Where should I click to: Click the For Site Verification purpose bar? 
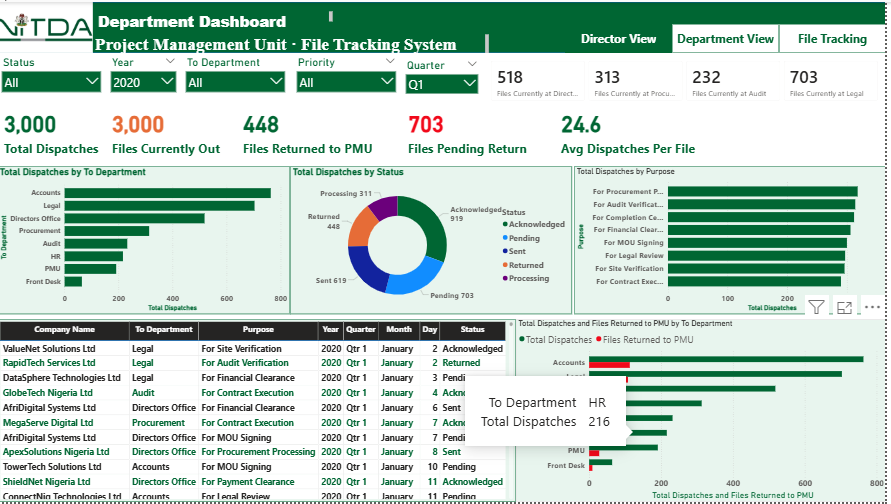pyautogui.click(x=756, y=268)
